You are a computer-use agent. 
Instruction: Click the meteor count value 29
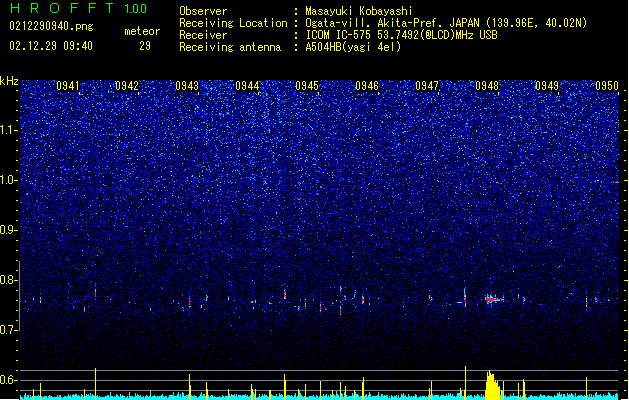pyautogui.click(x=145, y=46)
